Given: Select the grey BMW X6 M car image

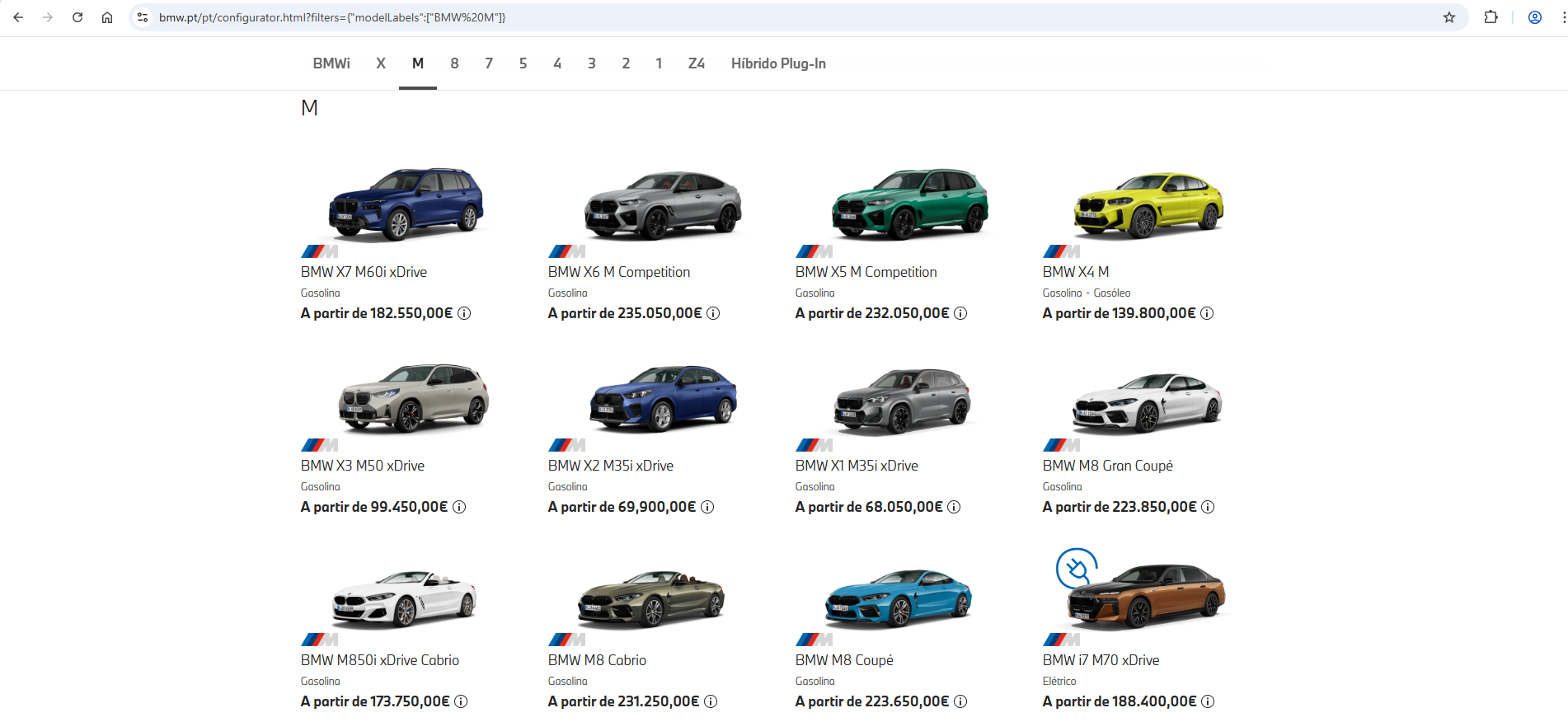Looking at the screenshot, I should [x=663, y=204].
